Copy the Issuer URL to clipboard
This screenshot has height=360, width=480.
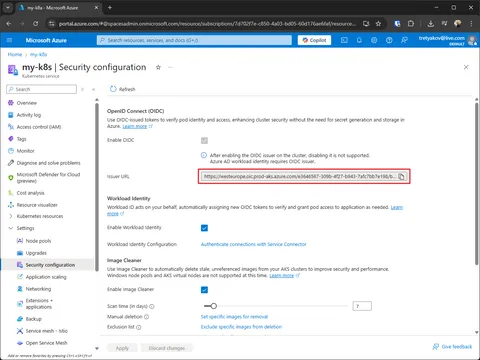coord(401,176)
